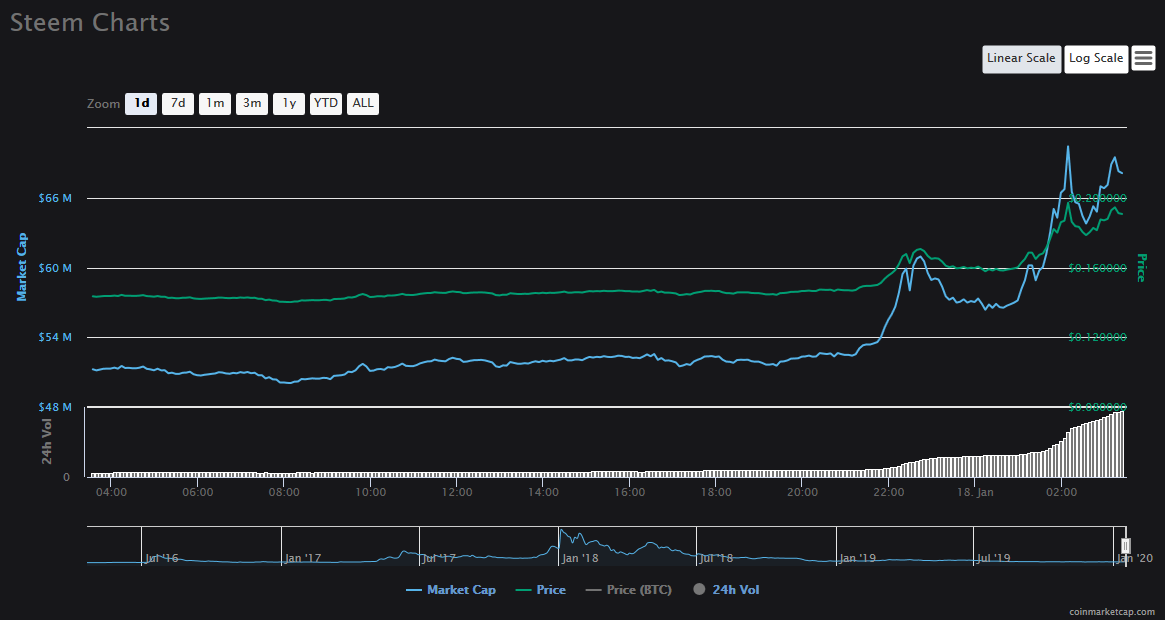Viewport: 1165px width, 620px height.
Task: Select the 1y zoom range
Action: 289,103
